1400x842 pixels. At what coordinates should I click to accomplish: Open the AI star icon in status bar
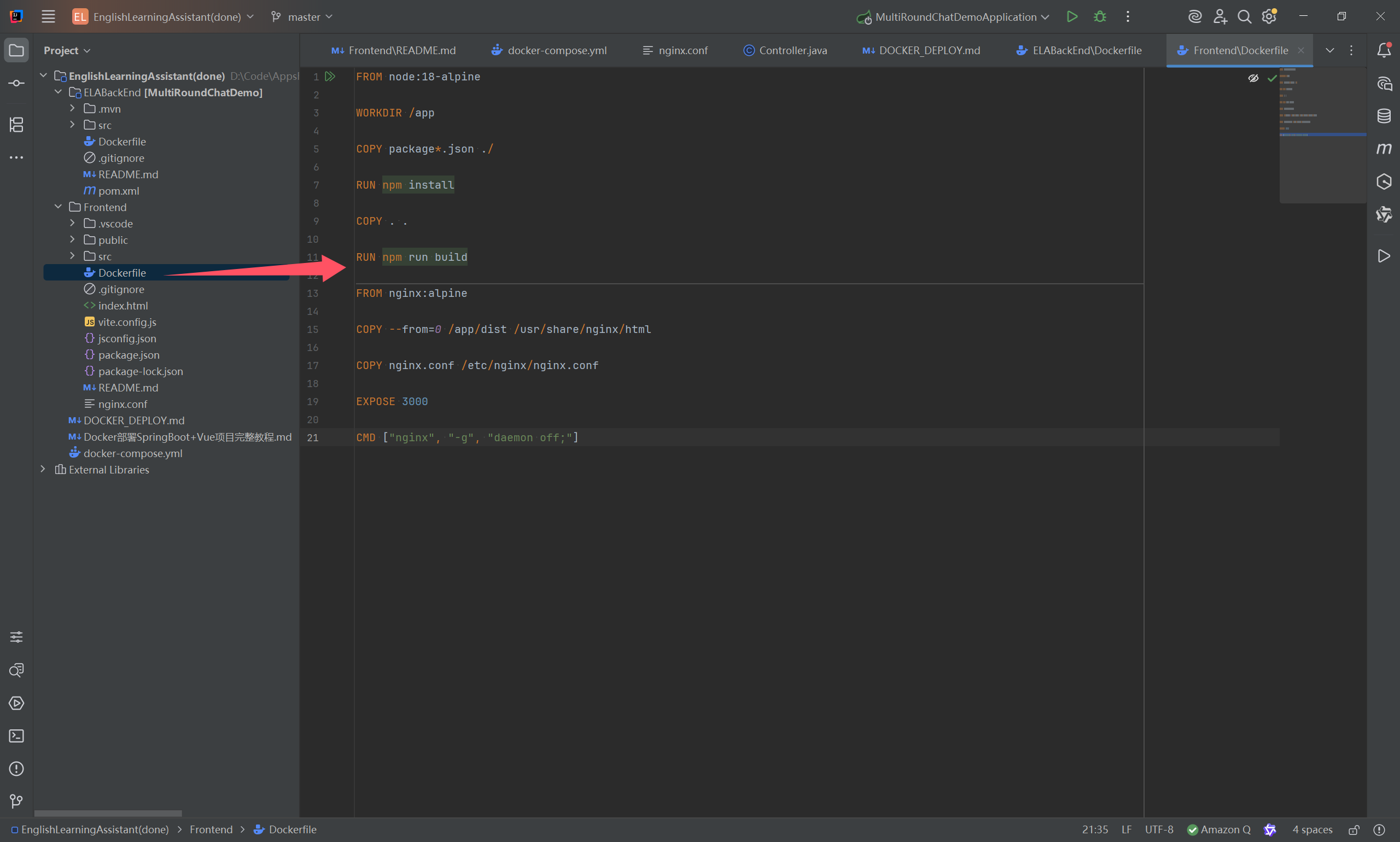tap(1270, 829)
